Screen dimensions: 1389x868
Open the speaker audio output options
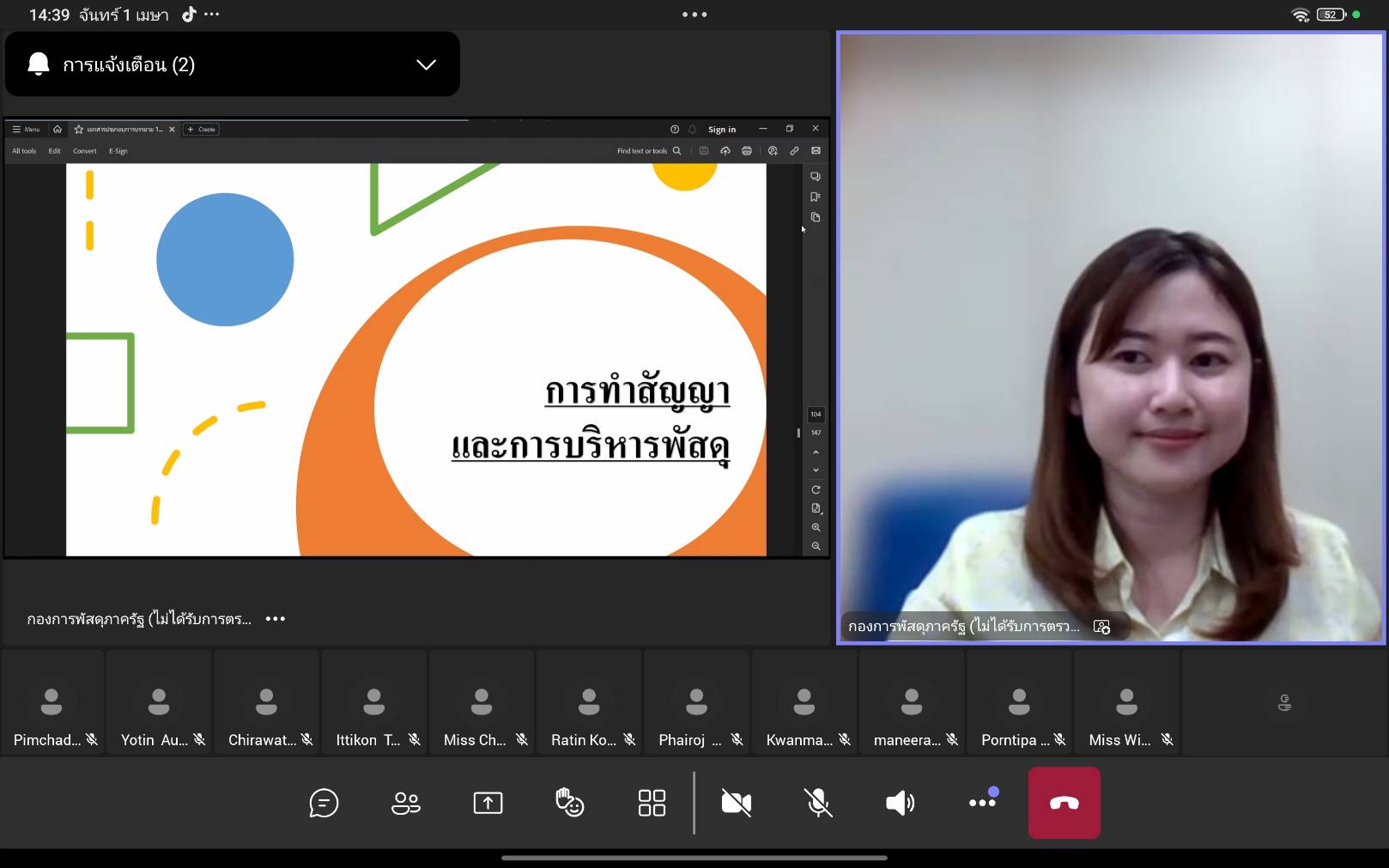900,803
